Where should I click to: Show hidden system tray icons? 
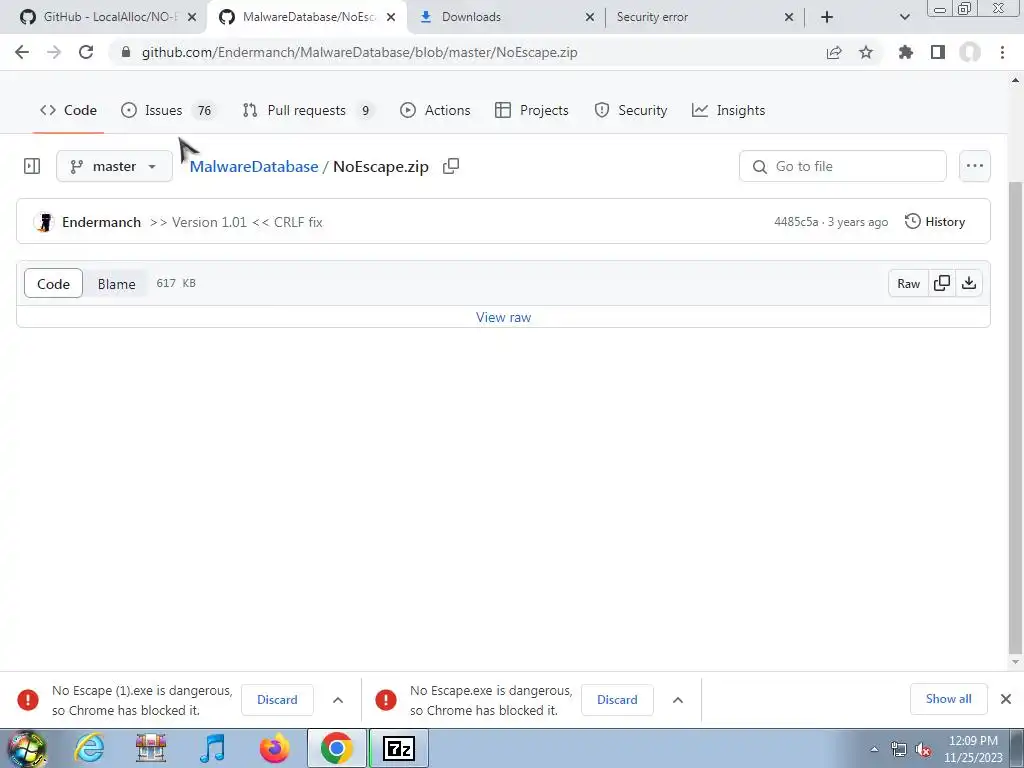pyautogui.click(x=874, y=749)
